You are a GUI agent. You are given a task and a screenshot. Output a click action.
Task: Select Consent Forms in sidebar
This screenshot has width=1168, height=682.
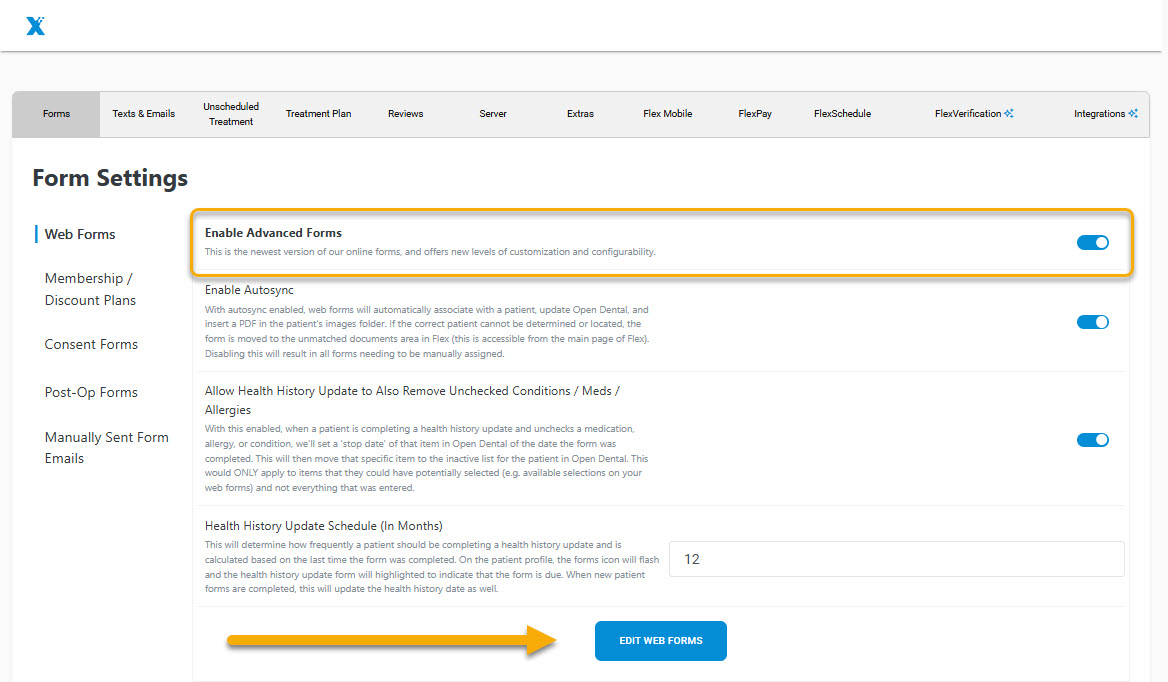click(91, 344)
